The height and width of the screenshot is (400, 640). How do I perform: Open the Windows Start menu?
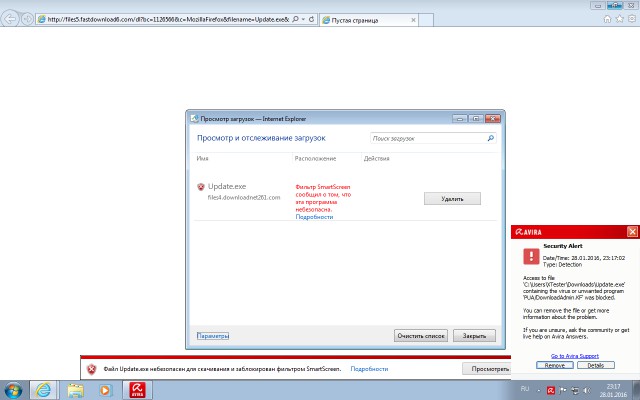(x=13, y=390)
